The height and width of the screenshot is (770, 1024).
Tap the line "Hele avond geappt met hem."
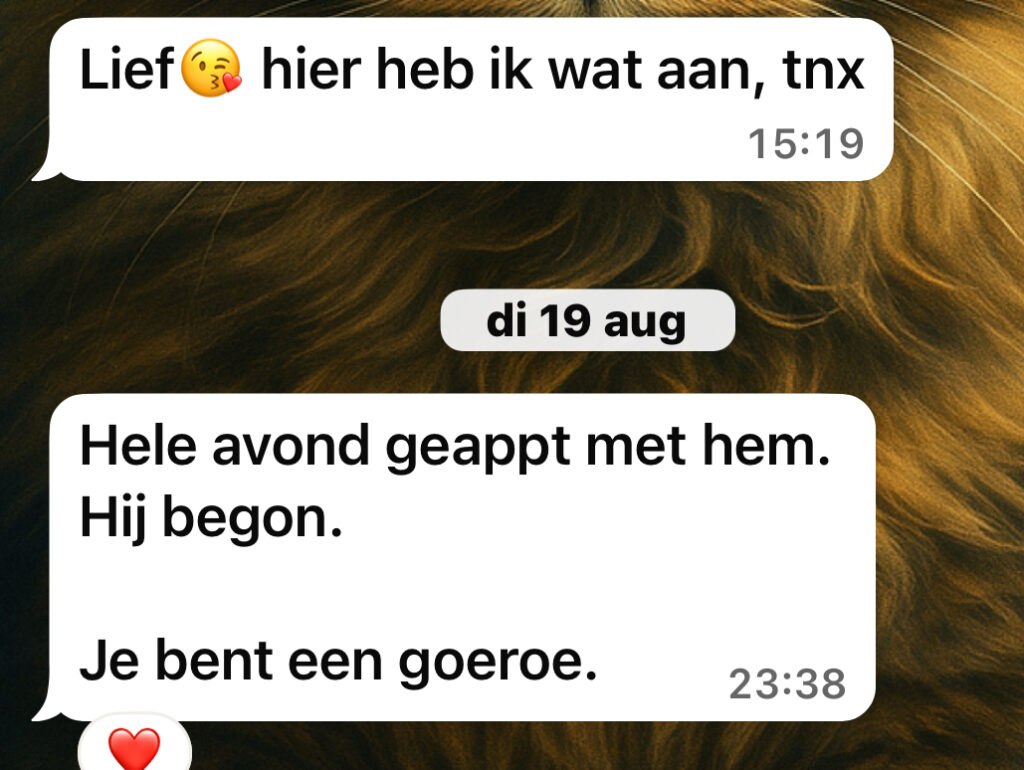coord(455,448)
